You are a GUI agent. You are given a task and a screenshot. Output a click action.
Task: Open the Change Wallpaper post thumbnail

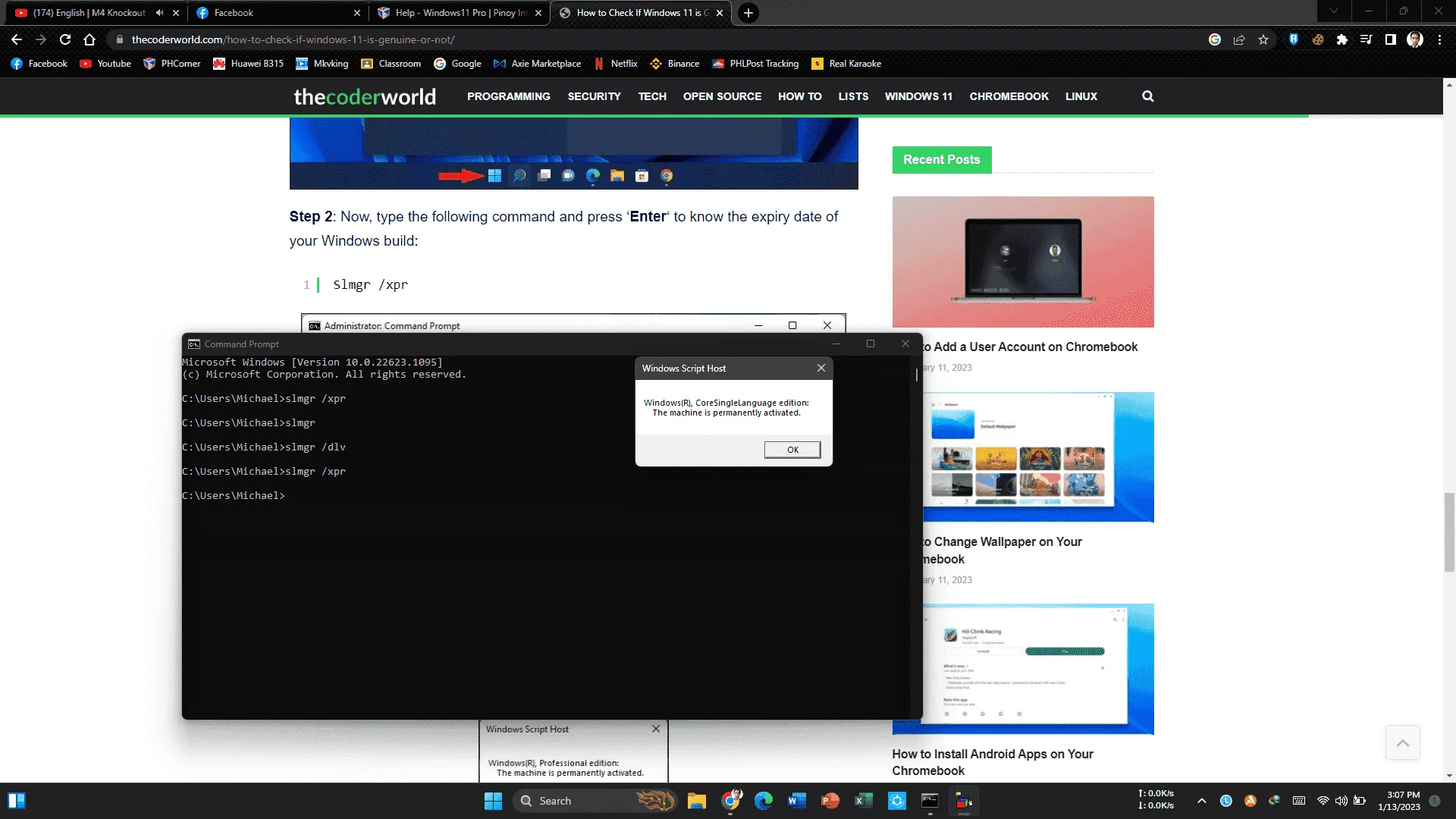[1038, 457]
